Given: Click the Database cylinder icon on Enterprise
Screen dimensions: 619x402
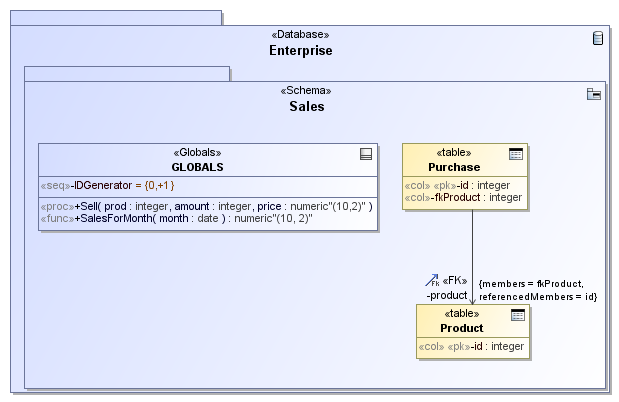Looking at the screenshot, I should tap(598, 39).
